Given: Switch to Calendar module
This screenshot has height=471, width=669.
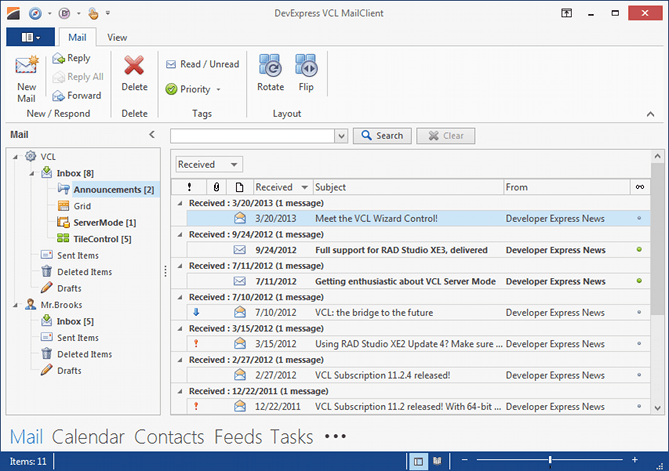Looking at the screenshot, I should pos(88,437).
